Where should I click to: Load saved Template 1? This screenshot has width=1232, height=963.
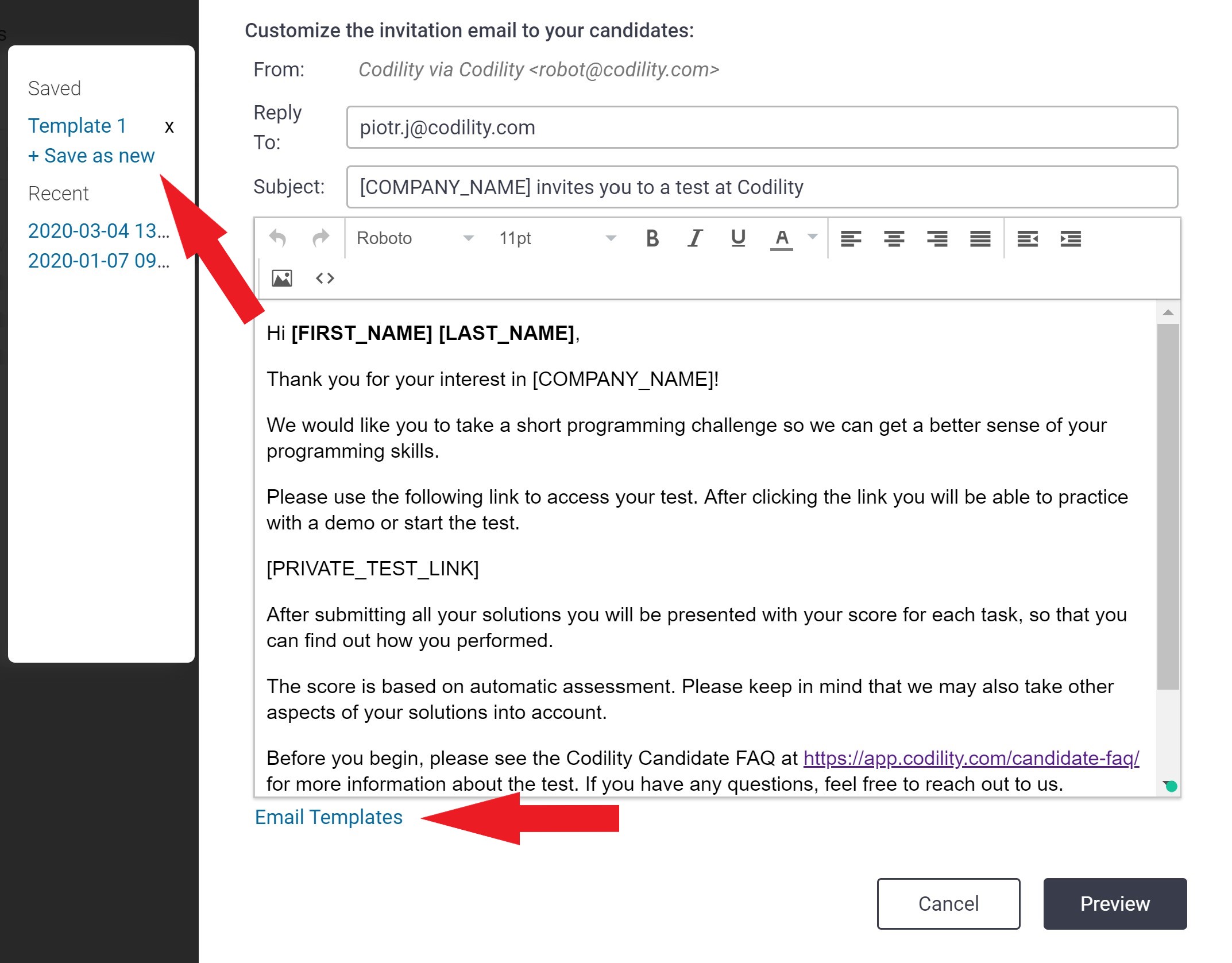point(77,126)
